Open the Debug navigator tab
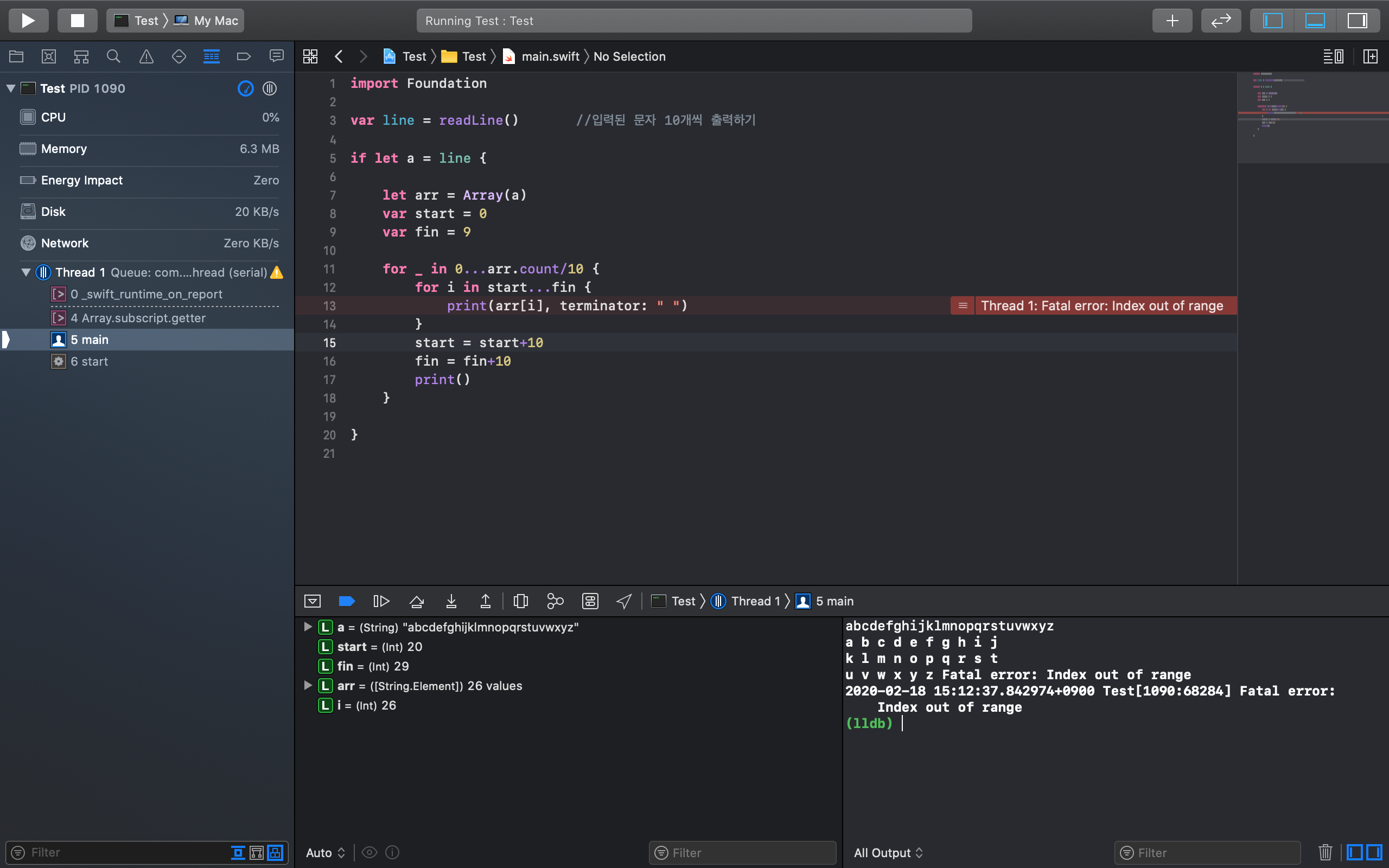This screenshot has width=1389, height=868. point(211,56)
